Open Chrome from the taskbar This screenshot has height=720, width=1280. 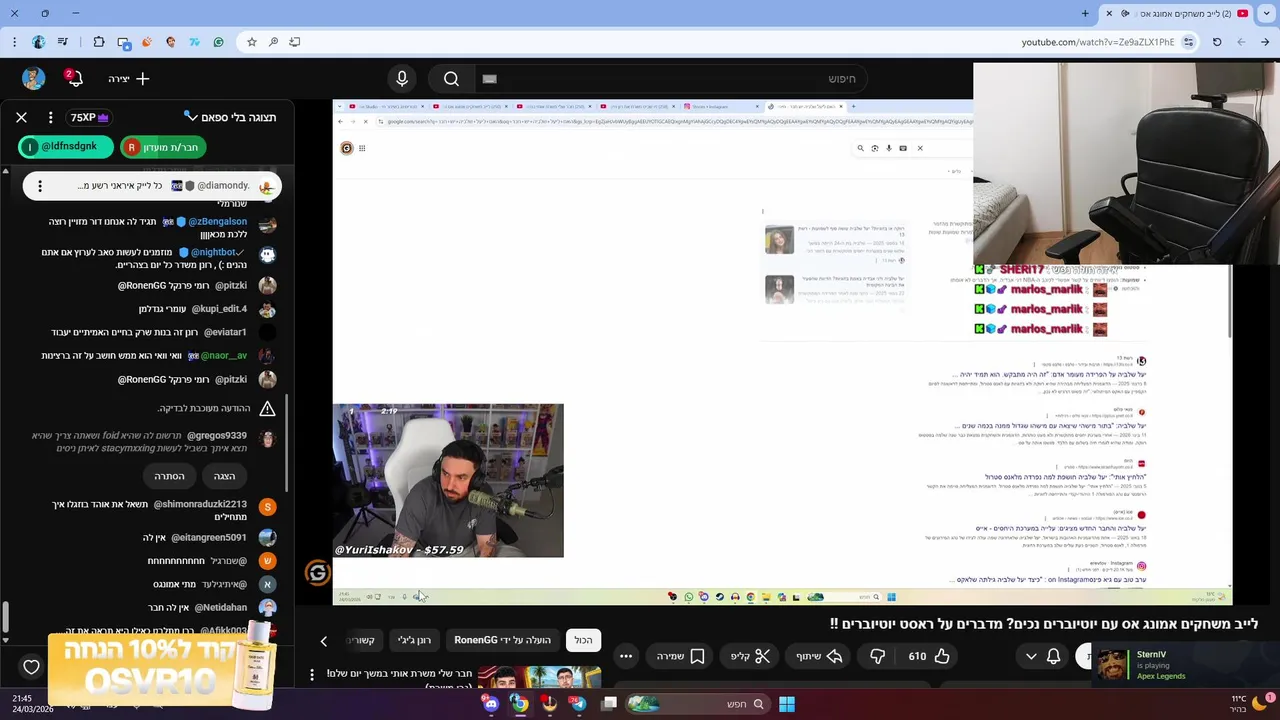pyautogui.click(x=520, y=704)
